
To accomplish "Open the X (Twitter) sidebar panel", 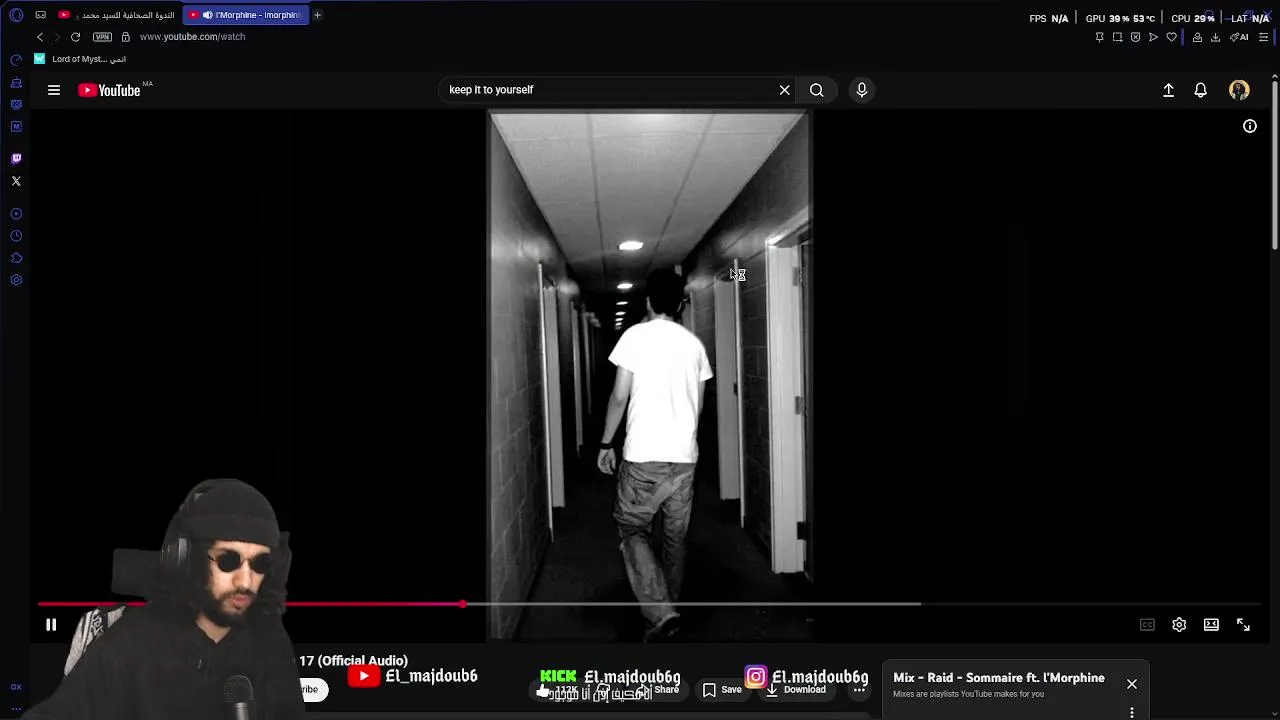I will [16, 181].
